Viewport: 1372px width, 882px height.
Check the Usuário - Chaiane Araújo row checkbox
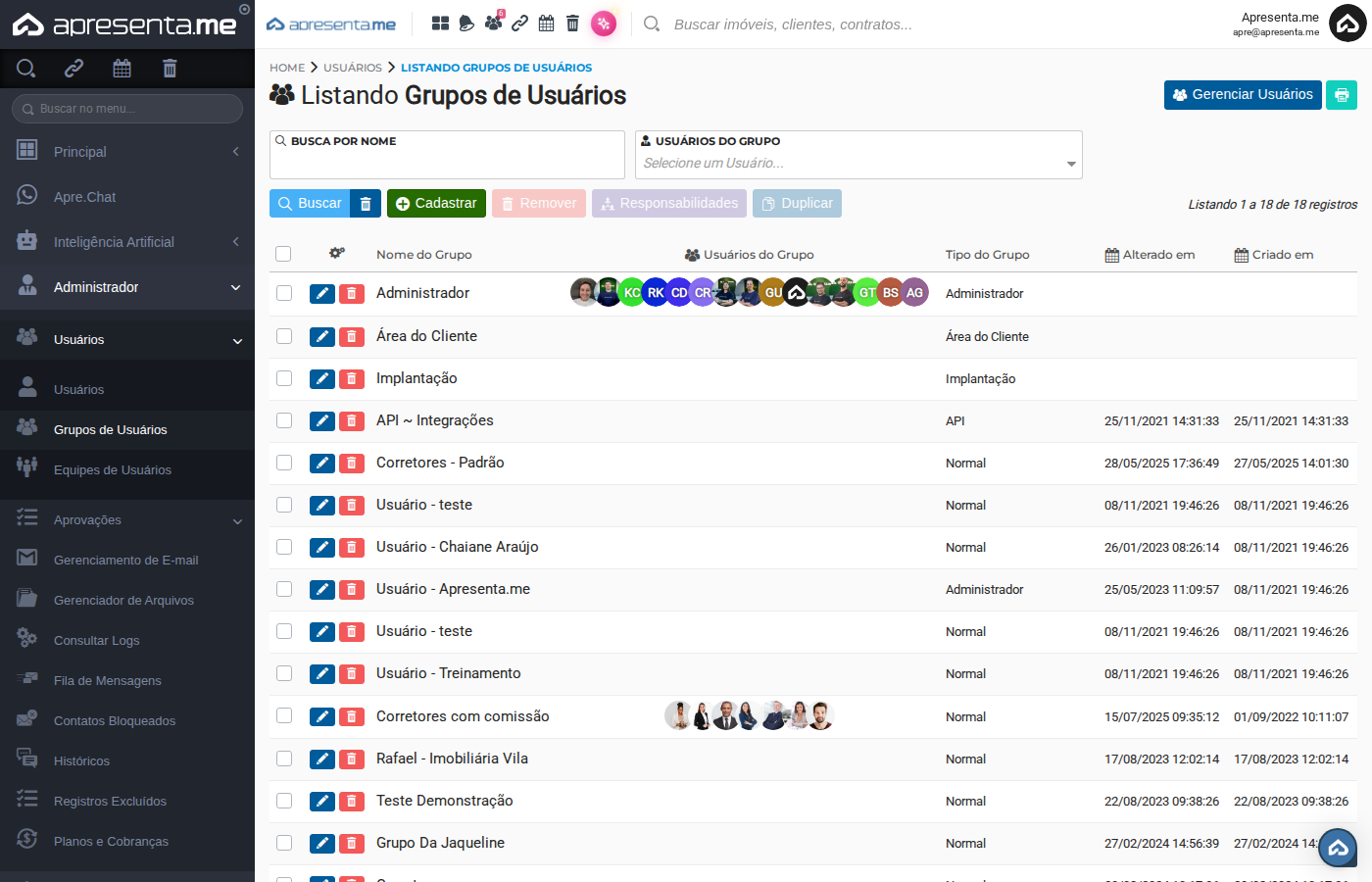pyautogui.click(x=284, y=547)
